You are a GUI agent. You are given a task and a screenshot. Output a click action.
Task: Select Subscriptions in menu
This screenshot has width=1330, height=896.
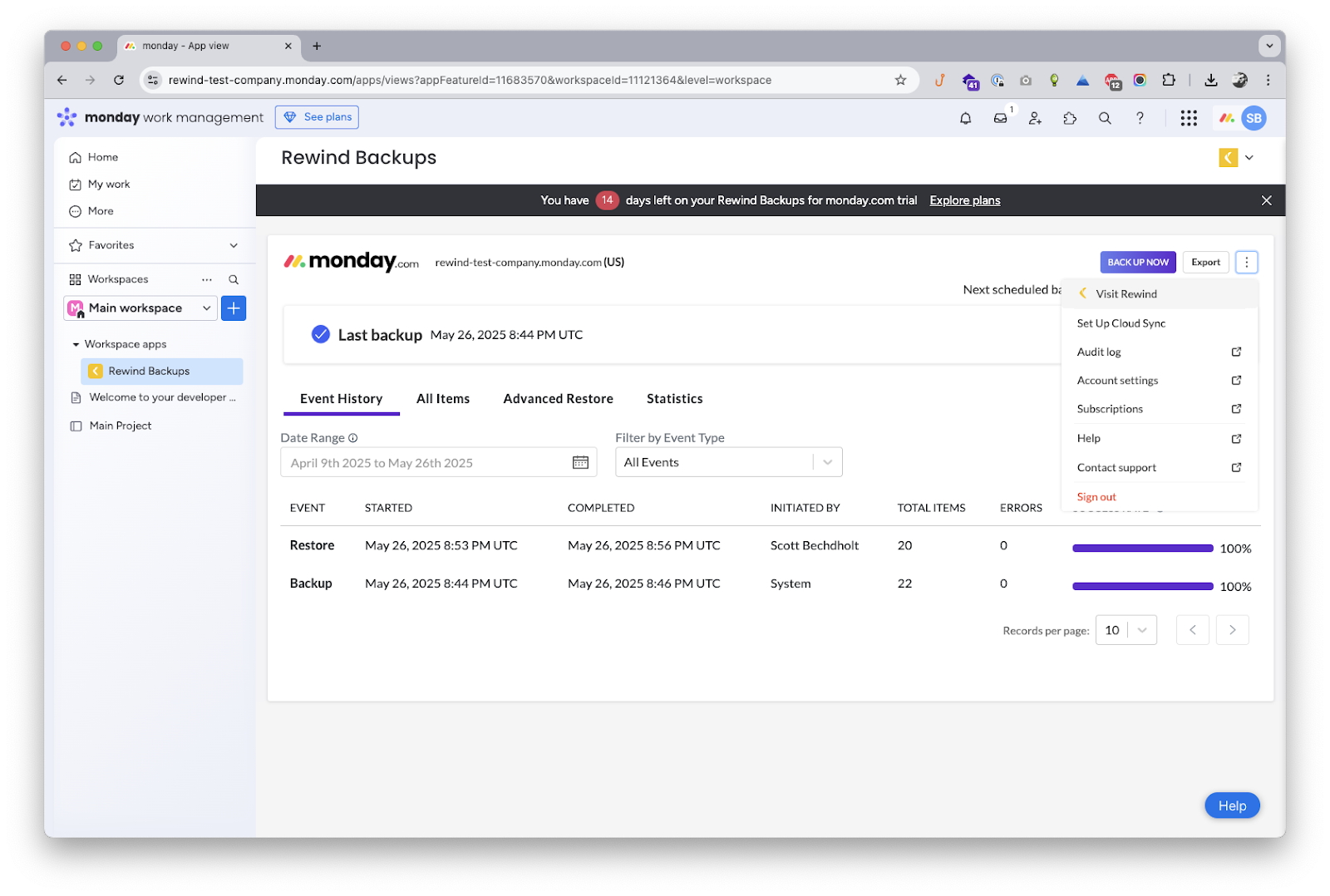(1160, 409)
